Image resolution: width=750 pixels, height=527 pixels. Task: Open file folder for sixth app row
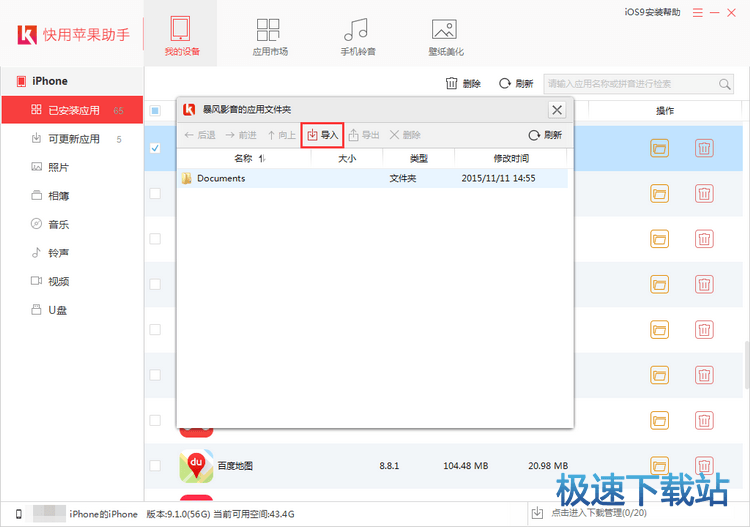click(x=659, y=375)
